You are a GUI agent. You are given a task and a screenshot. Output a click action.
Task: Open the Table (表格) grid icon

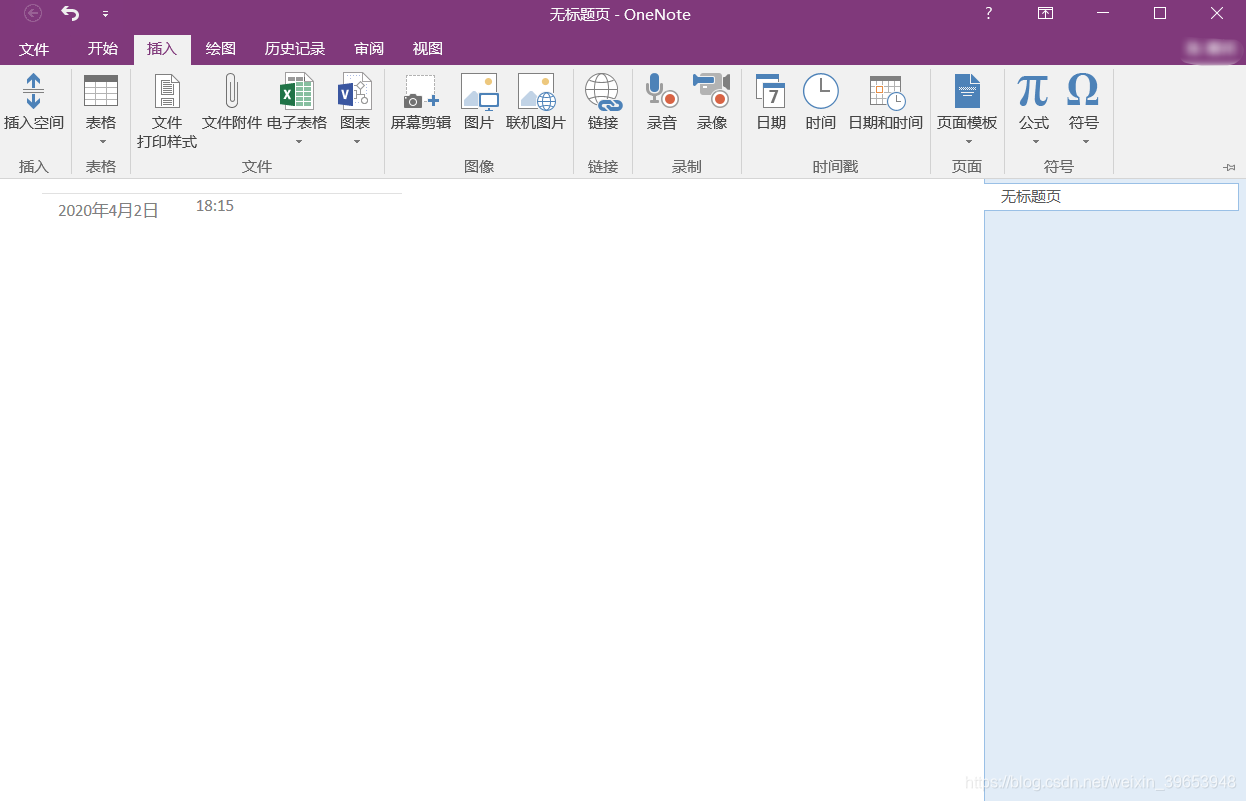[101, 91]
